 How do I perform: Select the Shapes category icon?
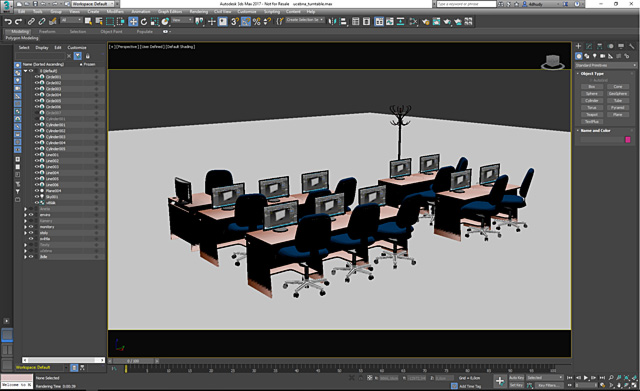tap(587, 56)
